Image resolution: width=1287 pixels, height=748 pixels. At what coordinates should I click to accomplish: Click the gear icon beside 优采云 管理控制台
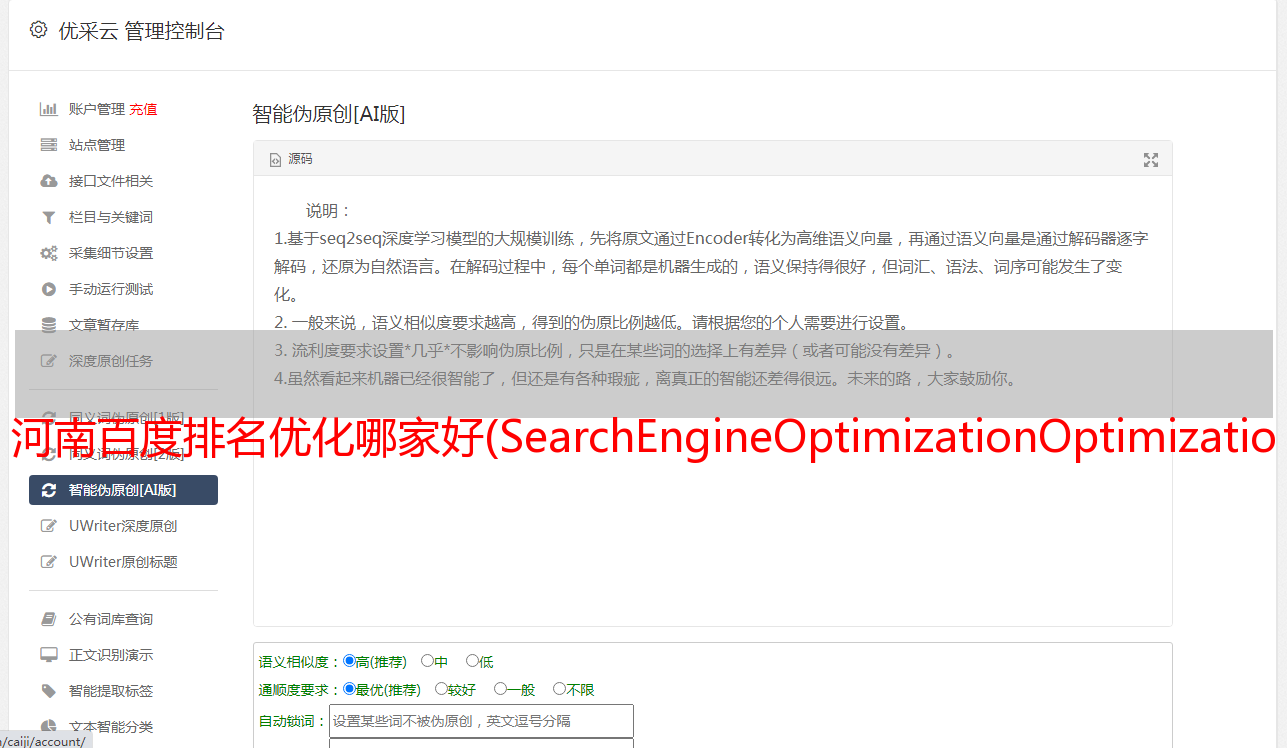(x=38, y=30)
